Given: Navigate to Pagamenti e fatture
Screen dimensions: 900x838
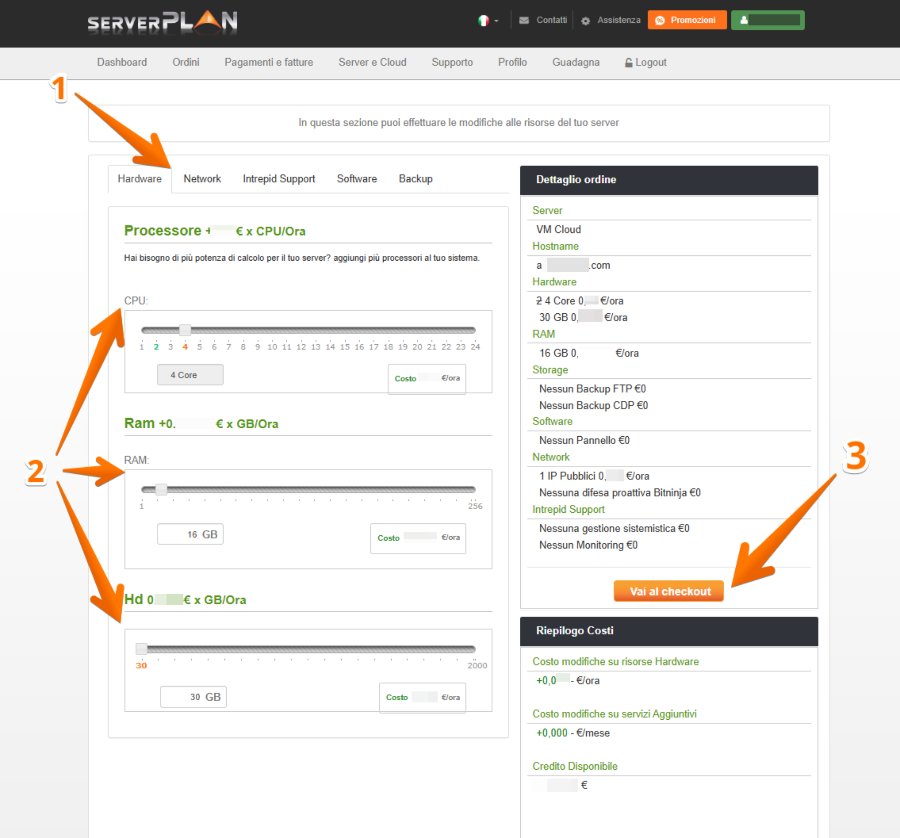Looking at the screenshot, I should [268, 62].
